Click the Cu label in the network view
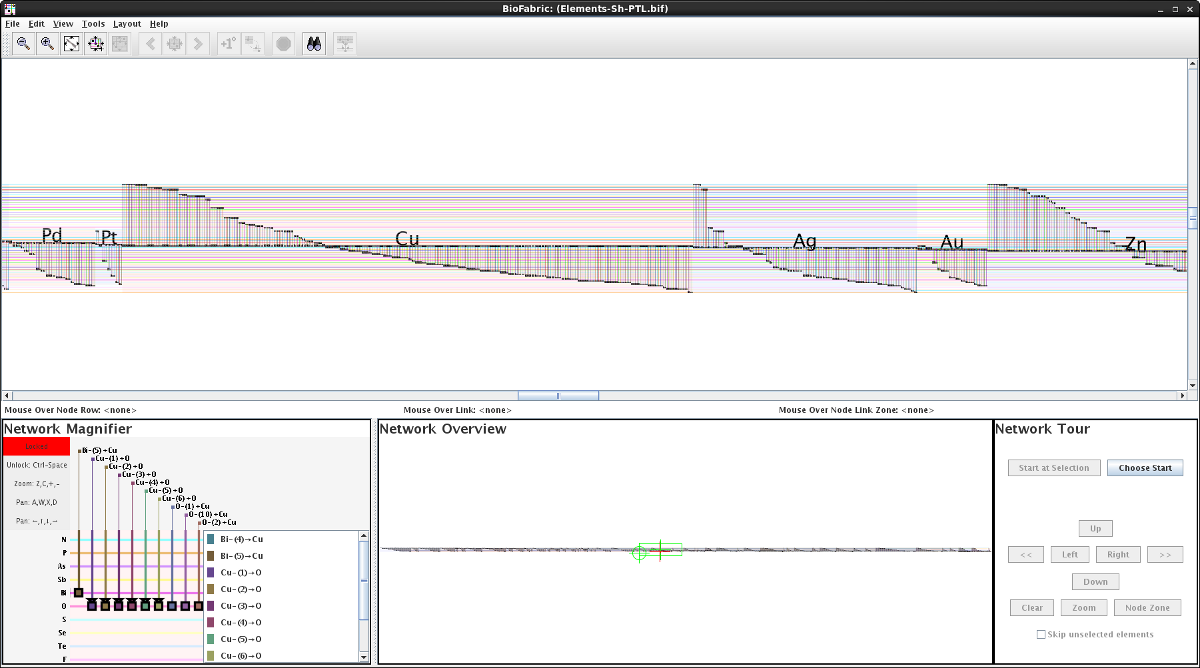This screenshot has height=668, width=1200. tap(407, 239)
